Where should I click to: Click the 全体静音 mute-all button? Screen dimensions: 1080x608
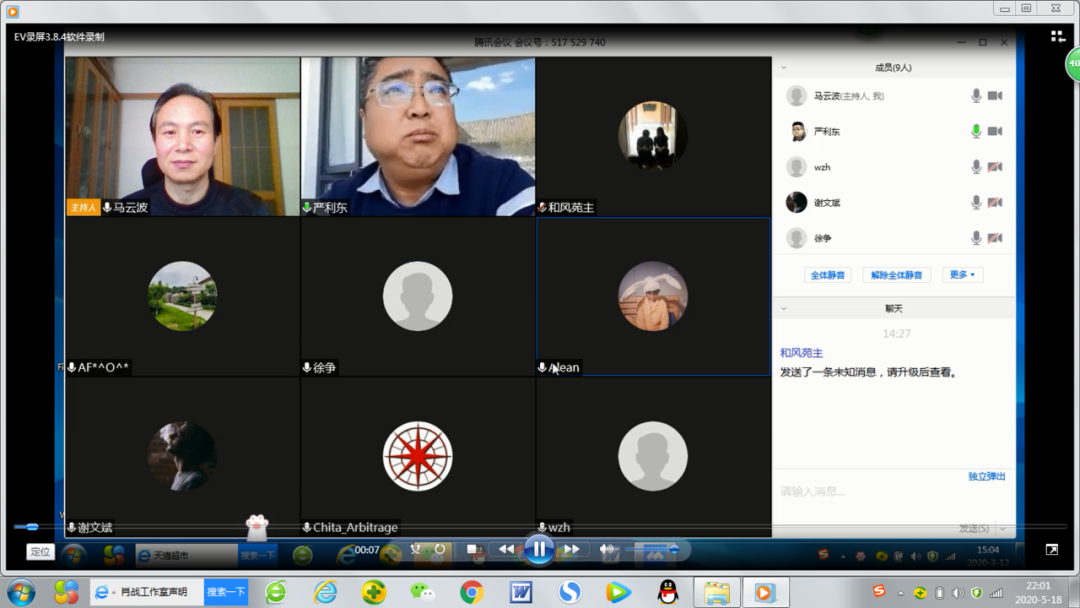[x=827, y=275]
